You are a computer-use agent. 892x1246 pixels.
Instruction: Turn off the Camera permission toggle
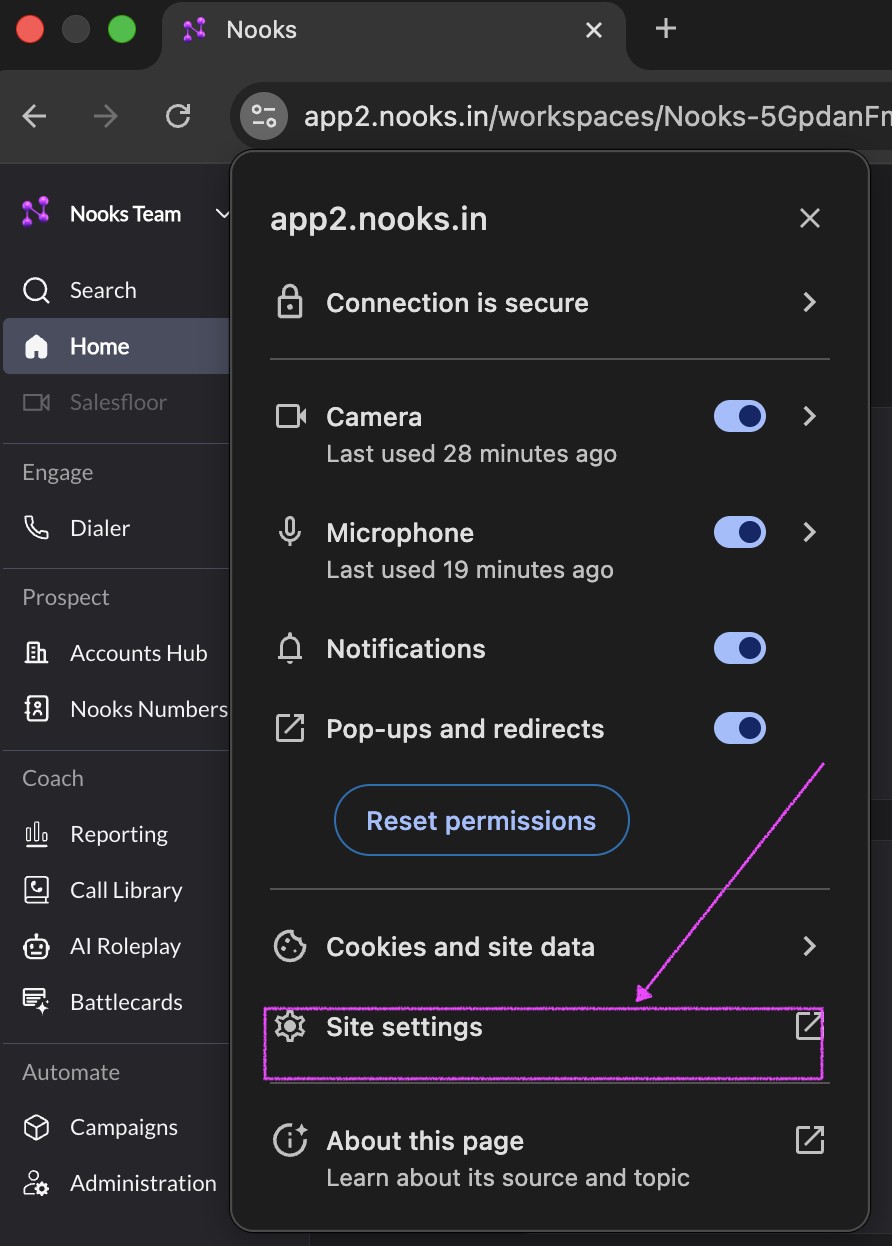pyautogui.click(x=740, y=416)
